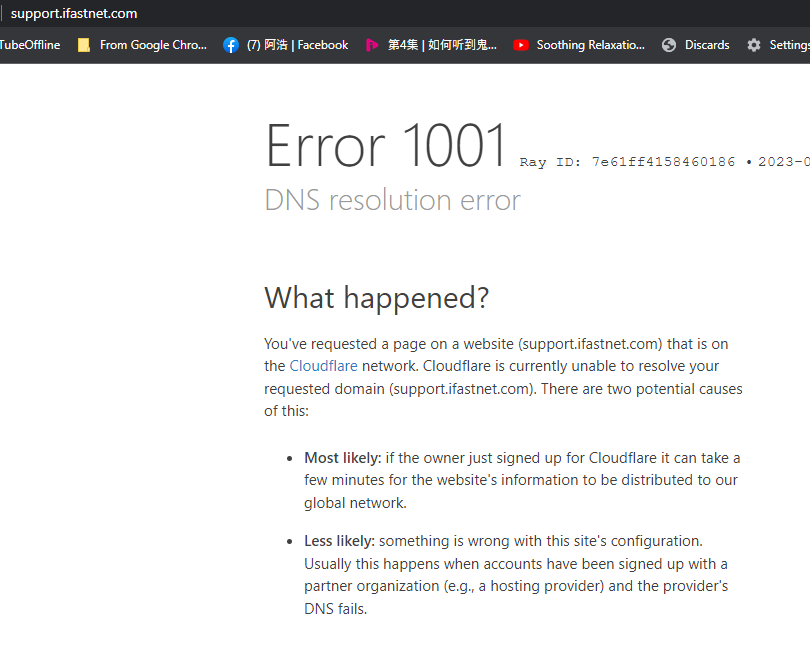Viewport: 810px width, 659px height.
Task: Click the DNS resolution error subtitle
Action: 393,199
